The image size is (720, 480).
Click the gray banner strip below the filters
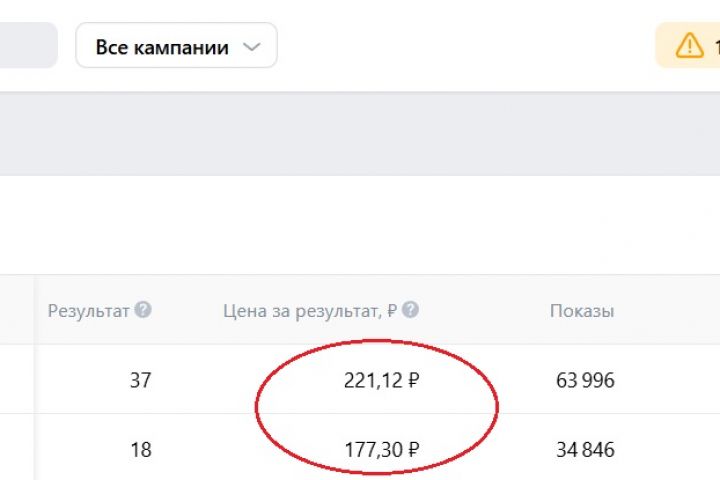coord(360,135)
